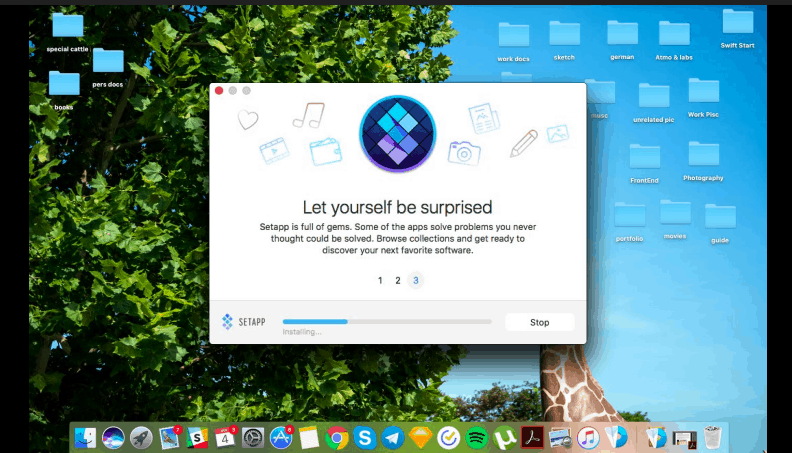Switch to slide 2 of the intro
Image resolution: width=792 pixels, height=453 pixels.
(398, 280)
